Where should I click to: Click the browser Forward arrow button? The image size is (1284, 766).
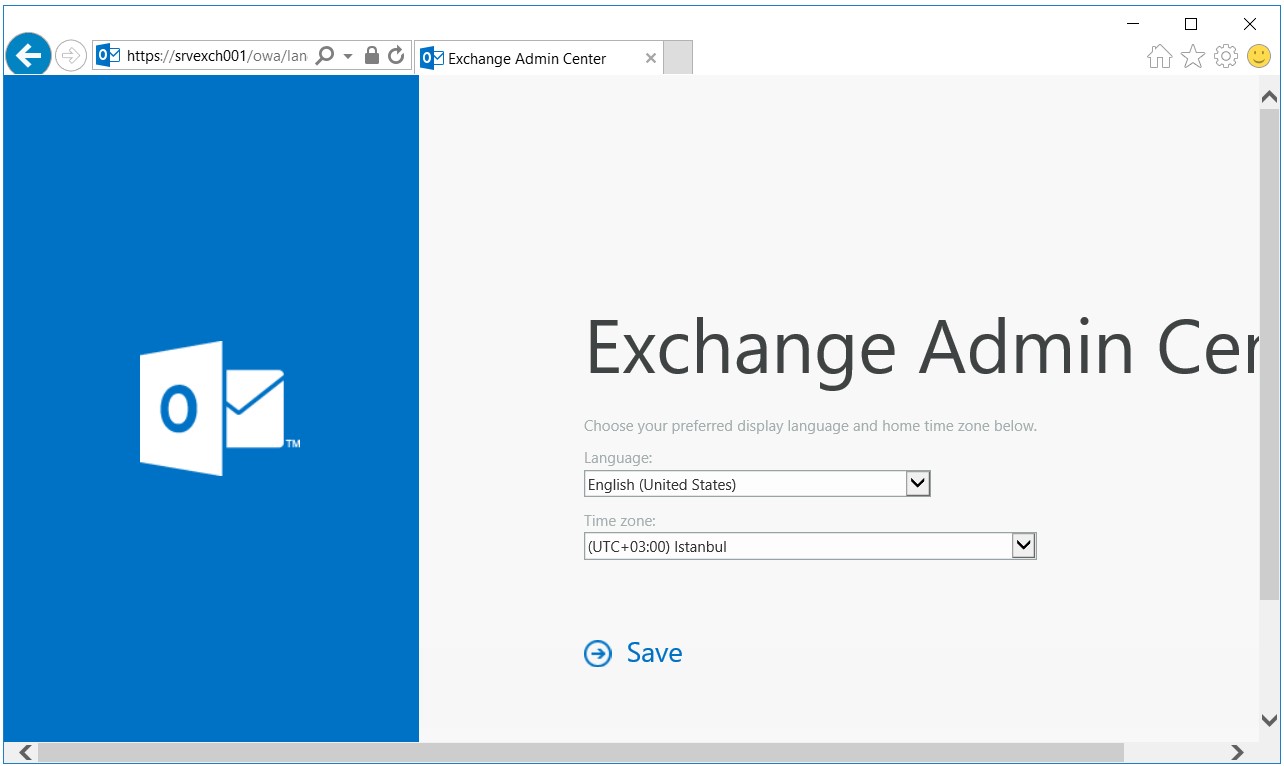point(70,56)
